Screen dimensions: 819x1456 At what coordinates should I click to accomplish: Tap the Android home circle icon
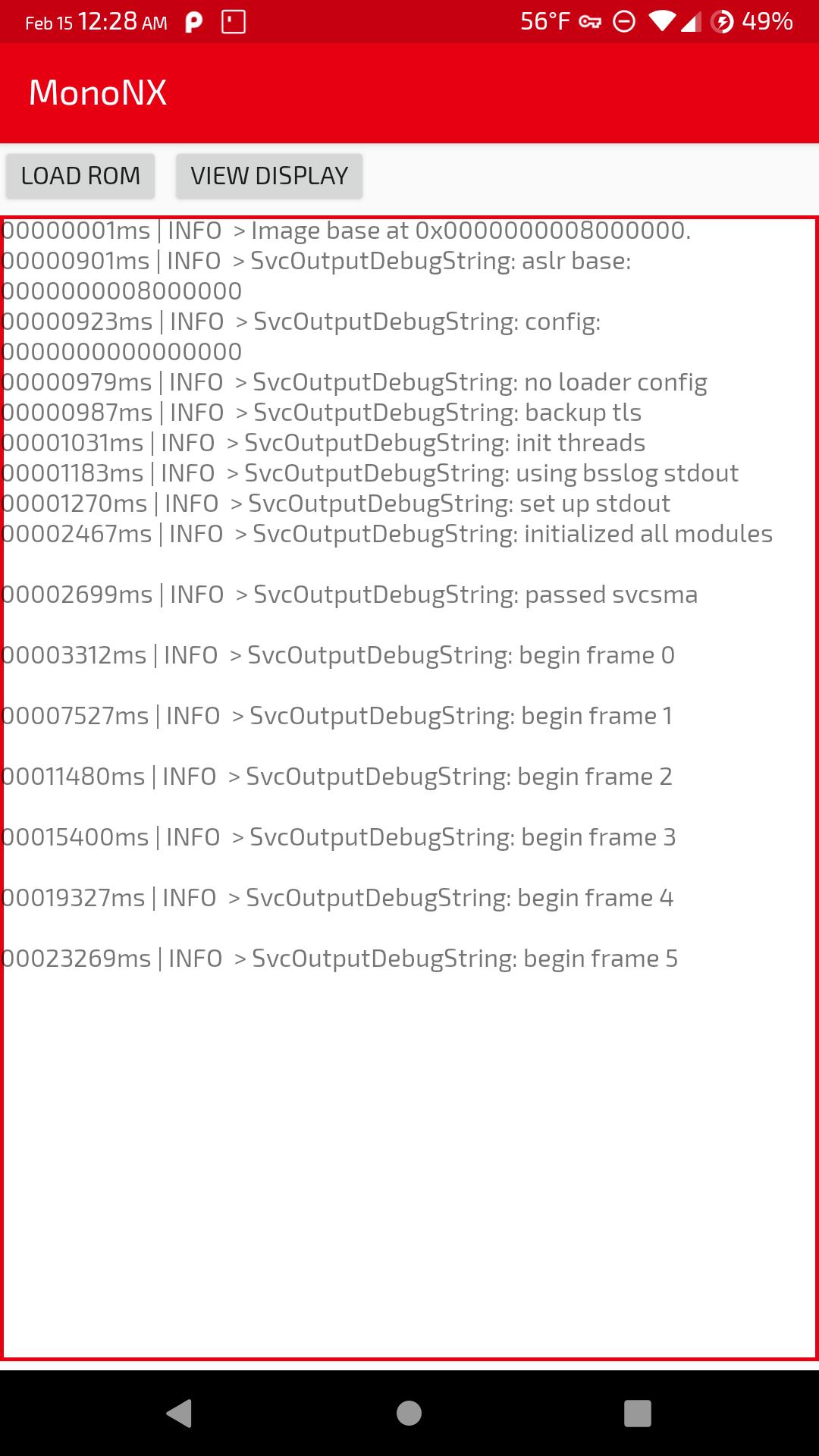coord(409,1414)
